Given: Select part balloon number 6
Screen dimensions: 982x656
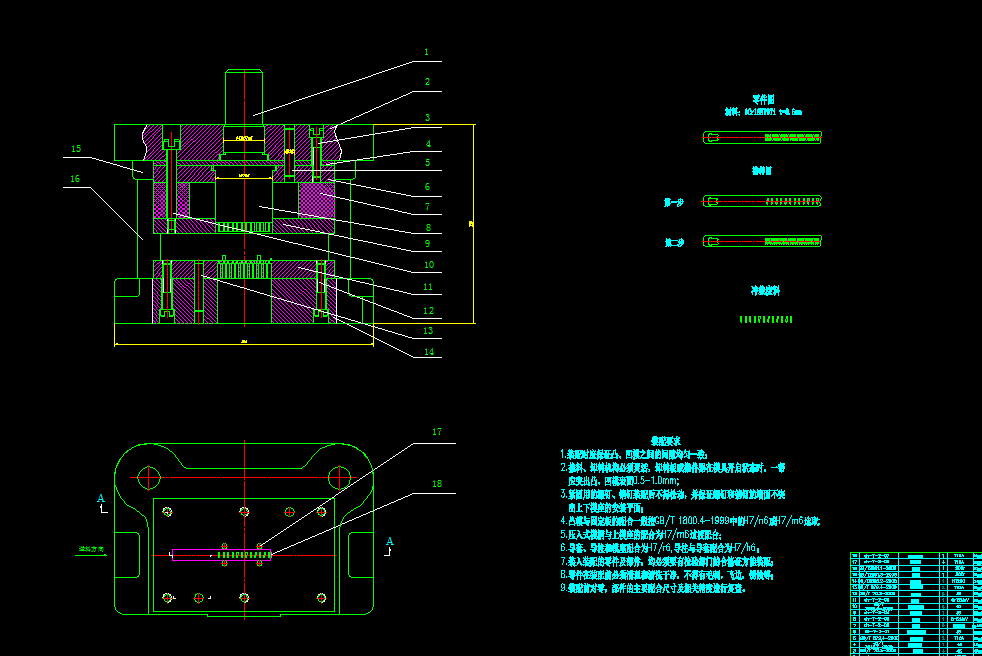Looking at the screenshot, I should tap(428, 187).
